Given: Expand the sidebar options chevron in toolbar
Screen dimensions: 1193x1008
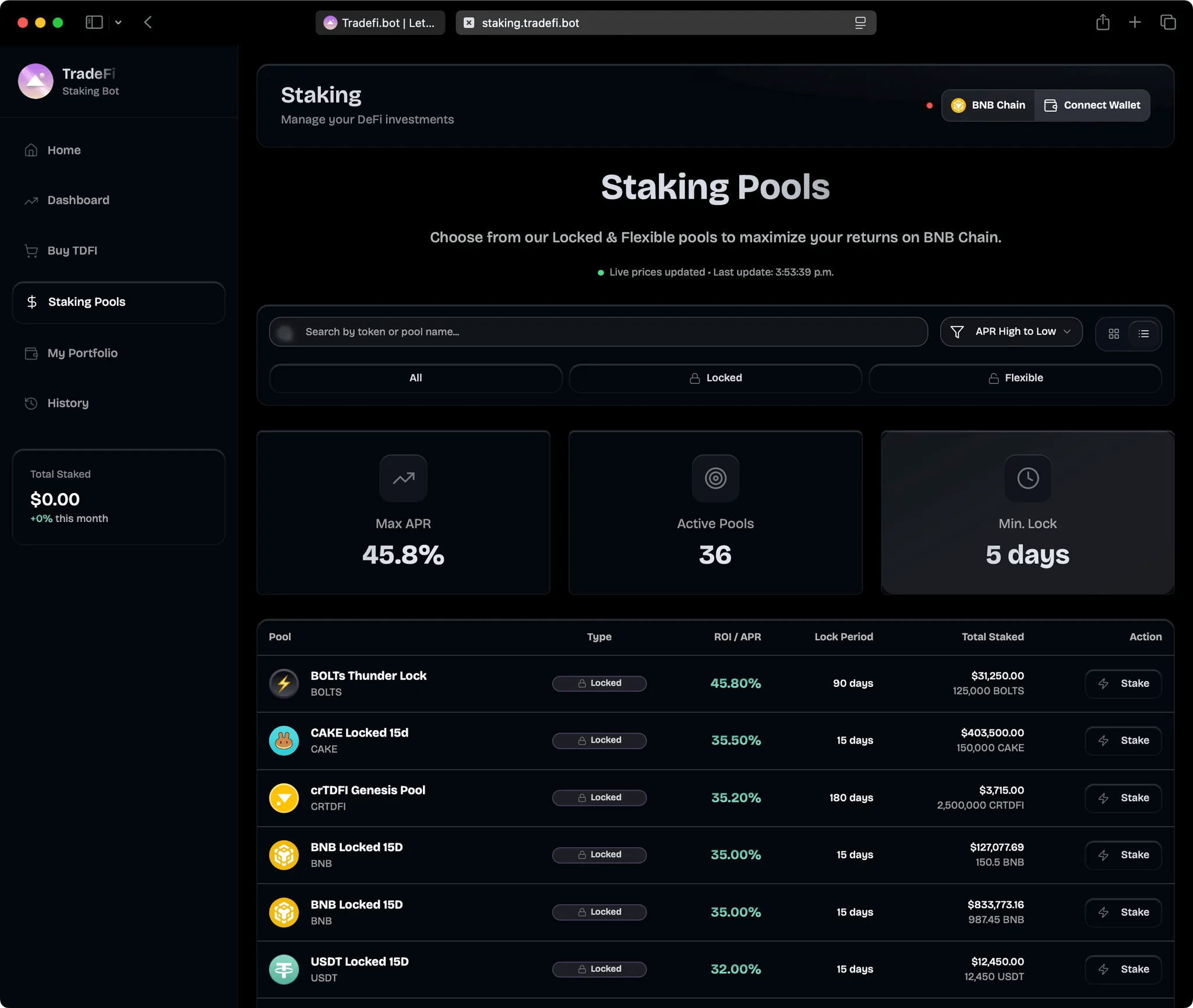Looking at the screenshot, I should click(x=118, y=23).
